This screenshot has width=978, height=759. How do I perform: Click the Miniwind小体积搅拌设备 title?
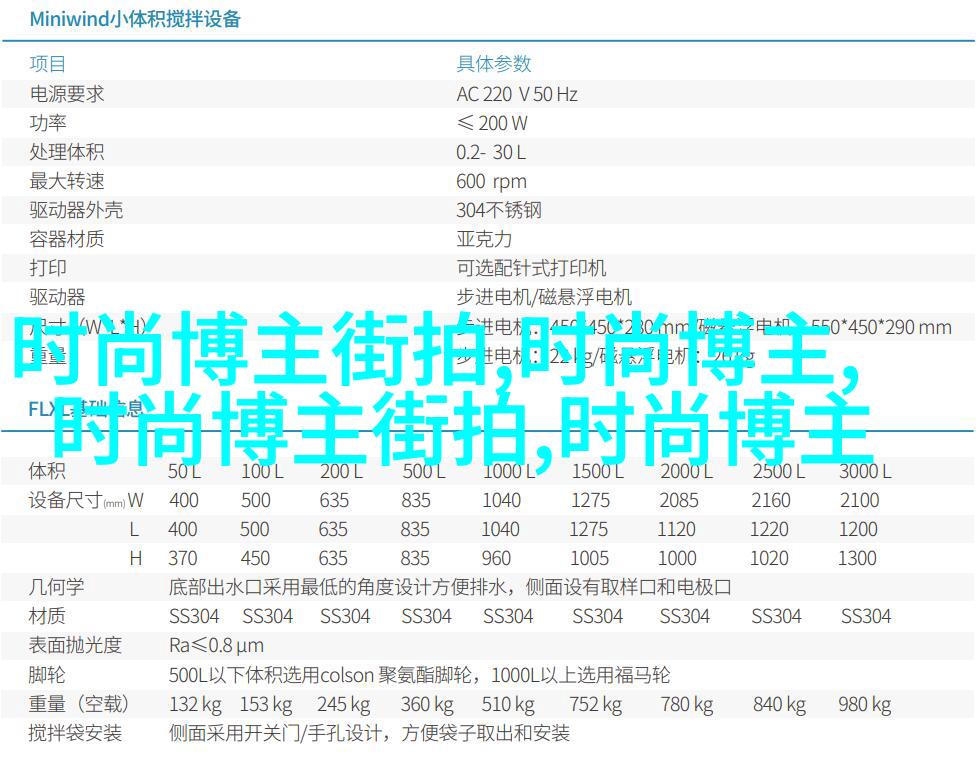(x=135, y=19)
